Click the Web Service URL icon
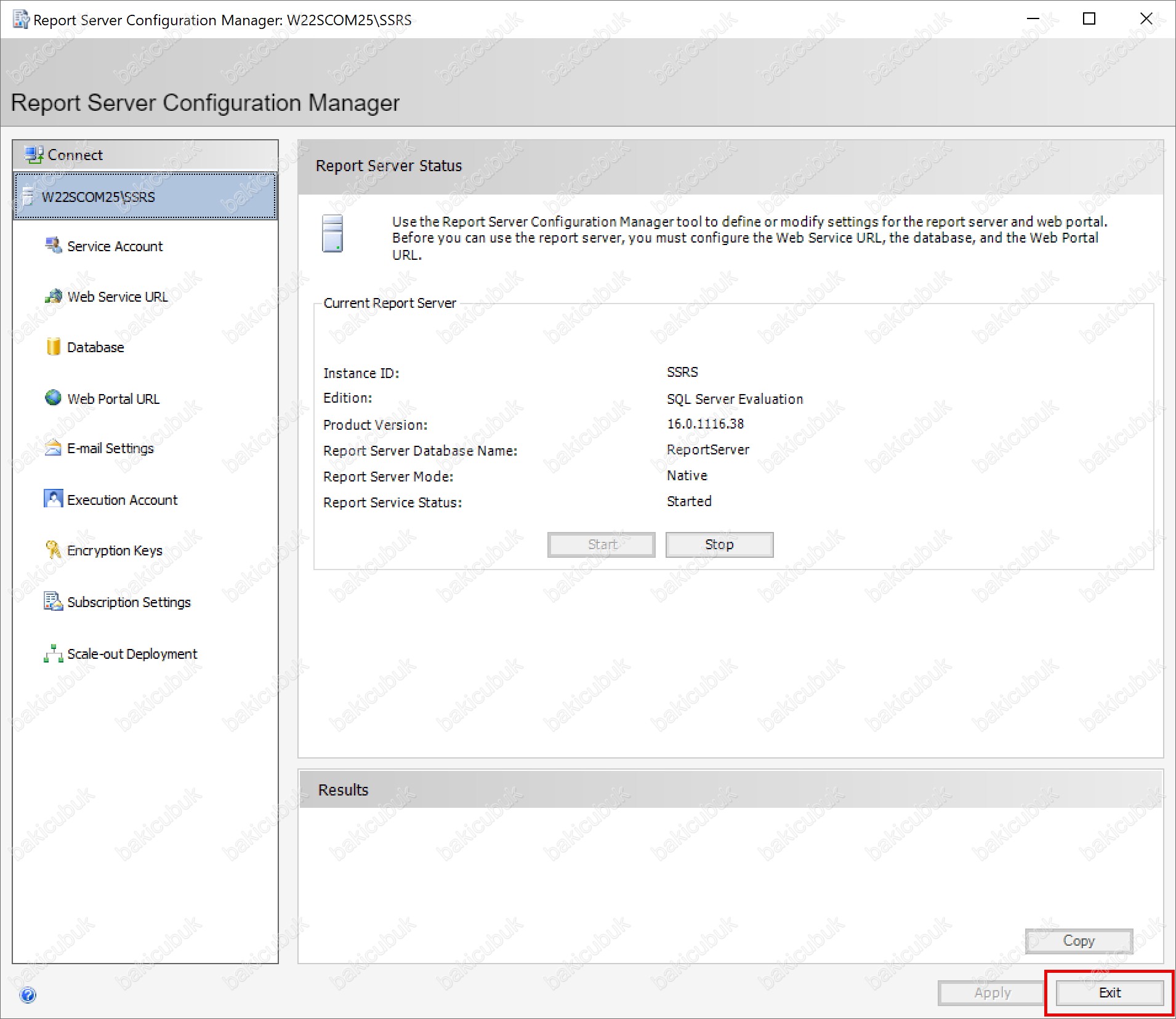Screen dimensions: 1176x1019 (54, 296)
